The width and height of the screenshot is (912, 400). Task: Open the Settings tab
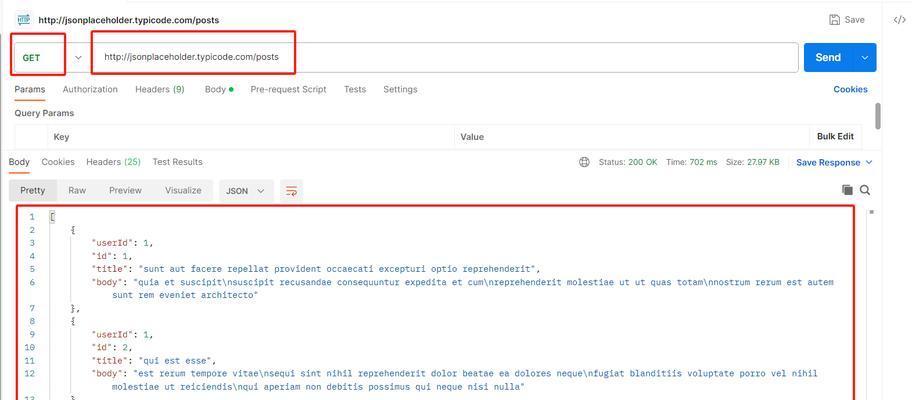click(400, 90)
